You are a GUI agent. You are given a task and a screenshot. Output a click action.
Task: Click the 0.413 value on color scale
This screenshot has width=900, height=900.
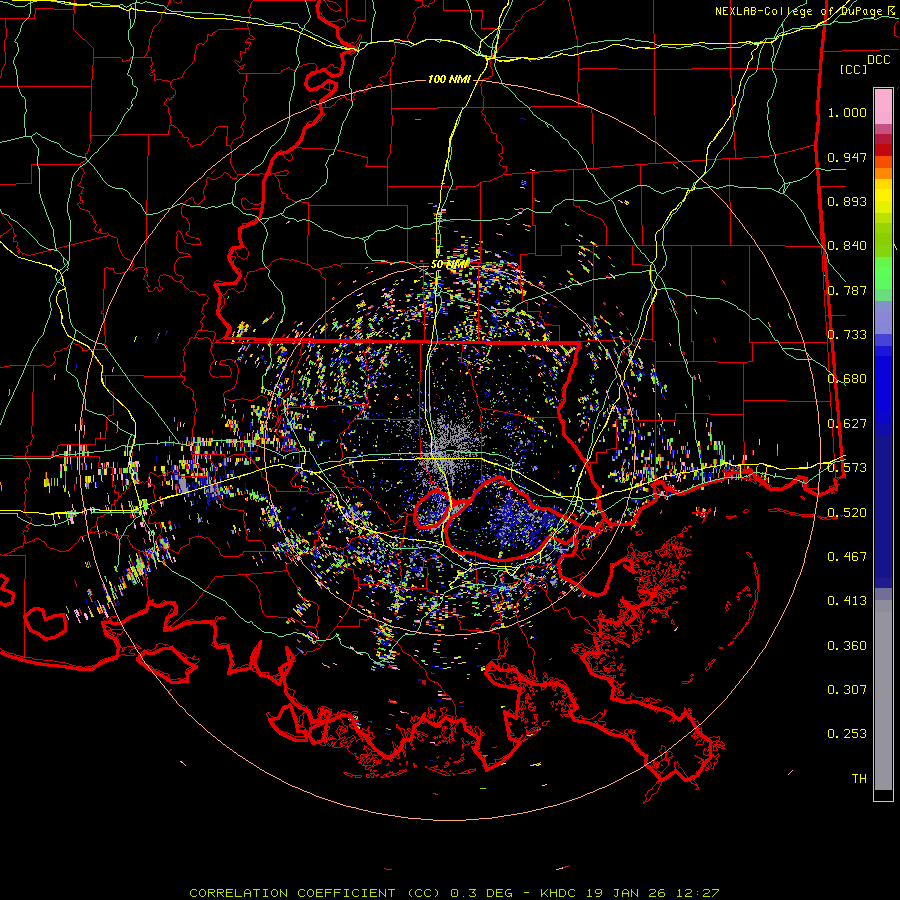(847, 601)
